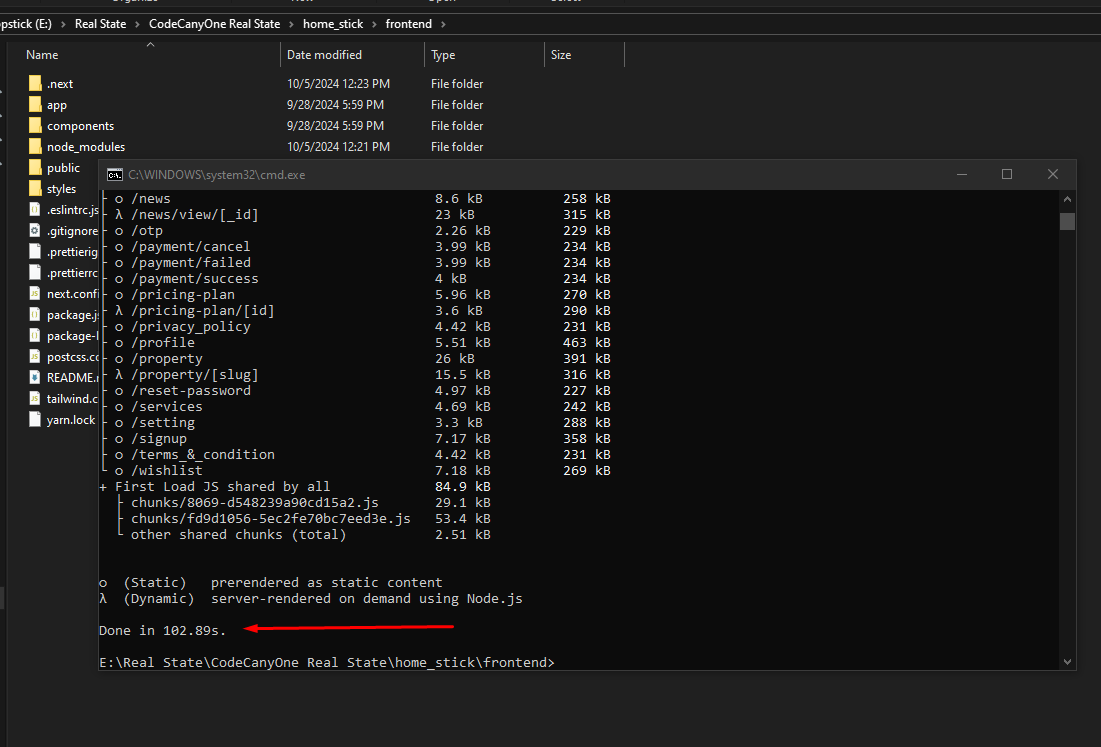Select the app folder icon

[x=35, y=105]
